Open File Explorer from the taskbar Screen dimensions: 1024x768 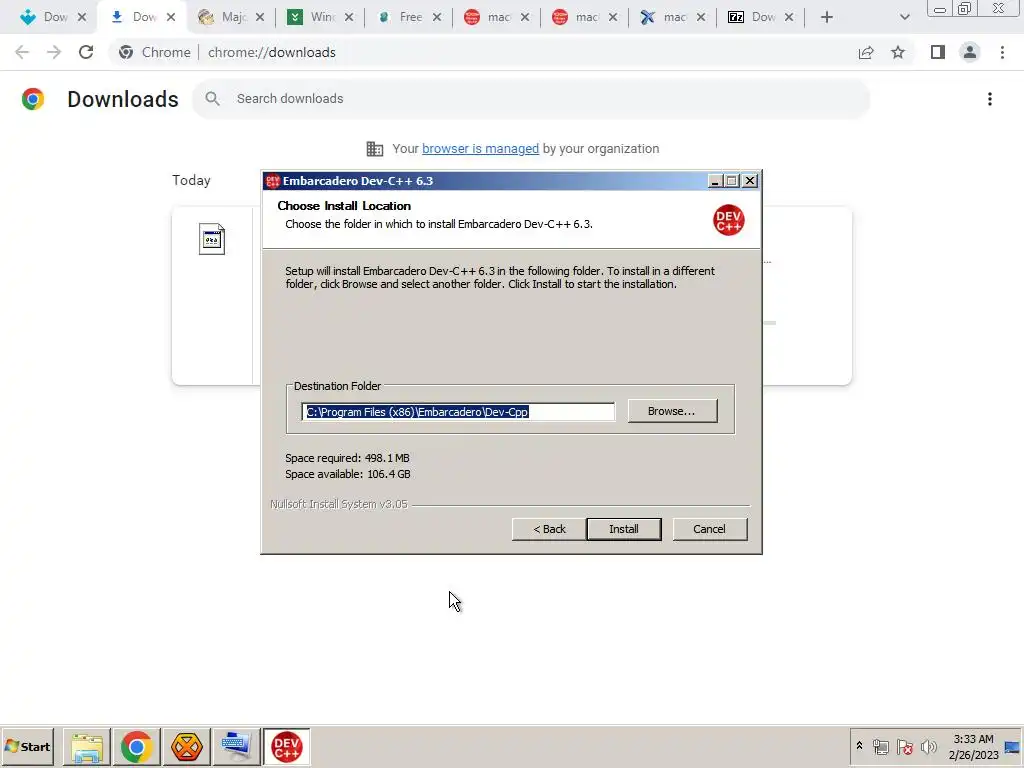[x=87, y=747]
